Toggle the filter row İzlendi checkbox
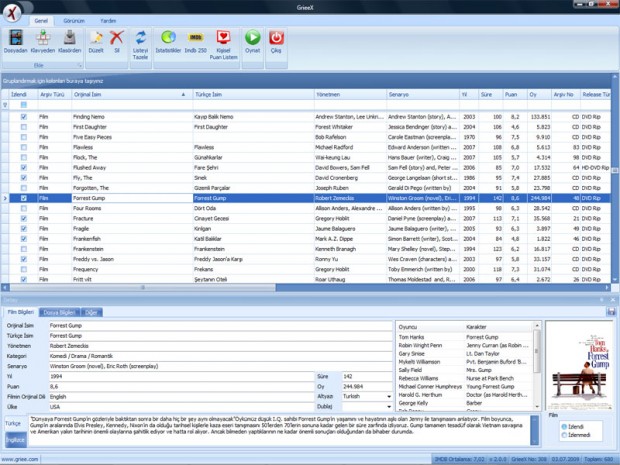Viewport: 620px width, 465px height. pos(24,105)
